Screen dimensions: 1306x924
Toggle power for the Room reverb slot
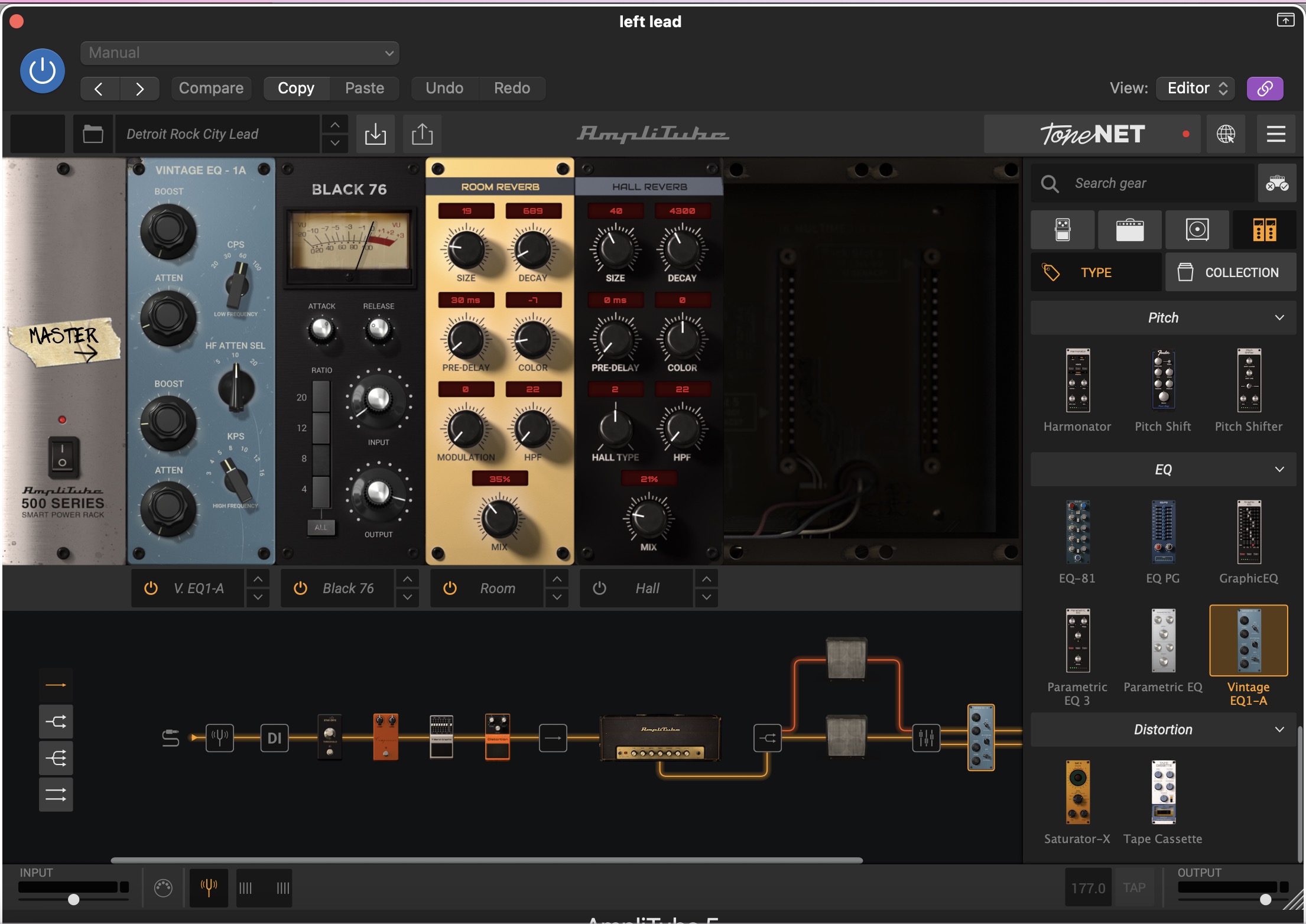(450, 588)
